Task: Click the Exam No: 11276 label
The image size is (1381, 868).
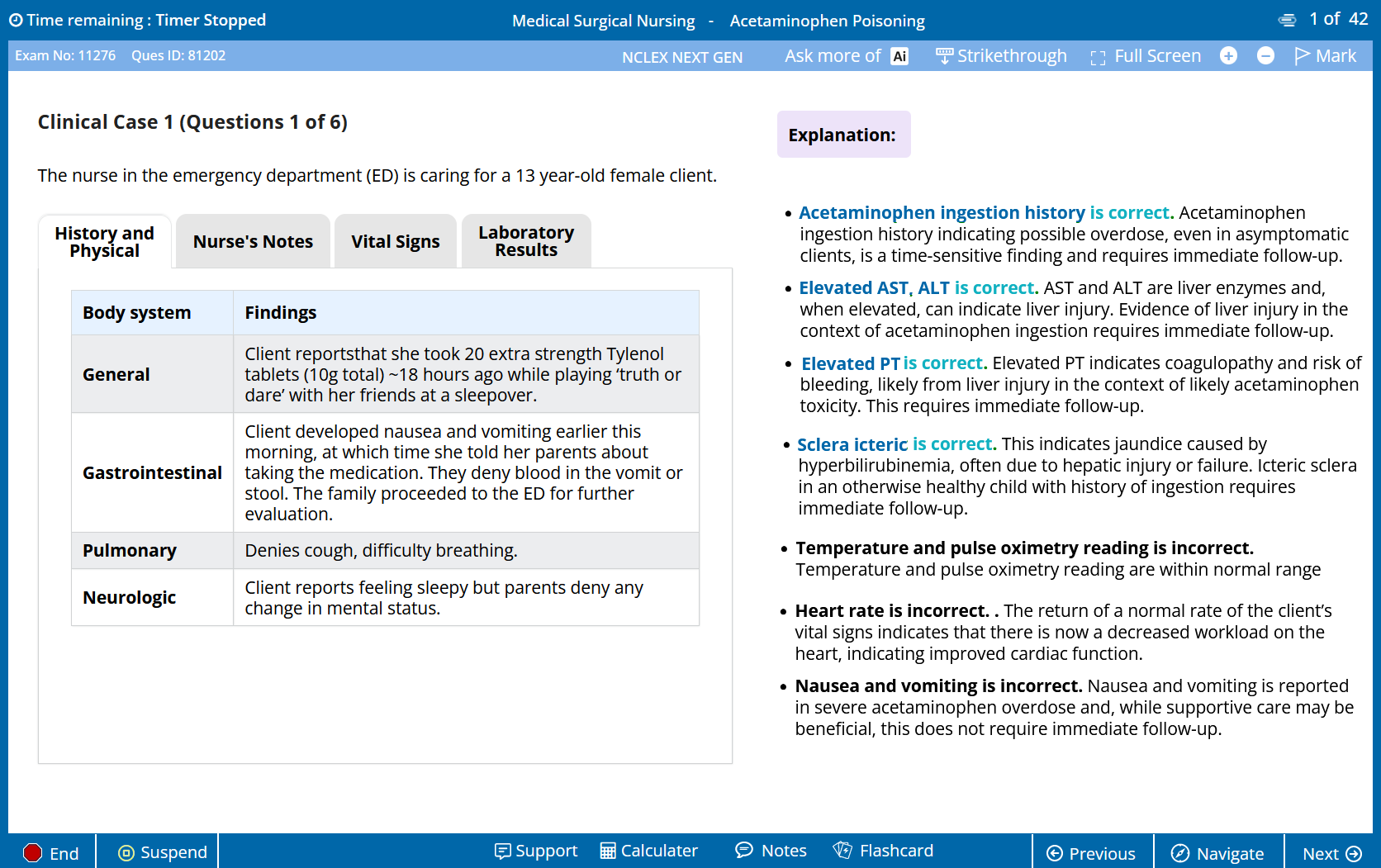Action: (x=65, y=55)
